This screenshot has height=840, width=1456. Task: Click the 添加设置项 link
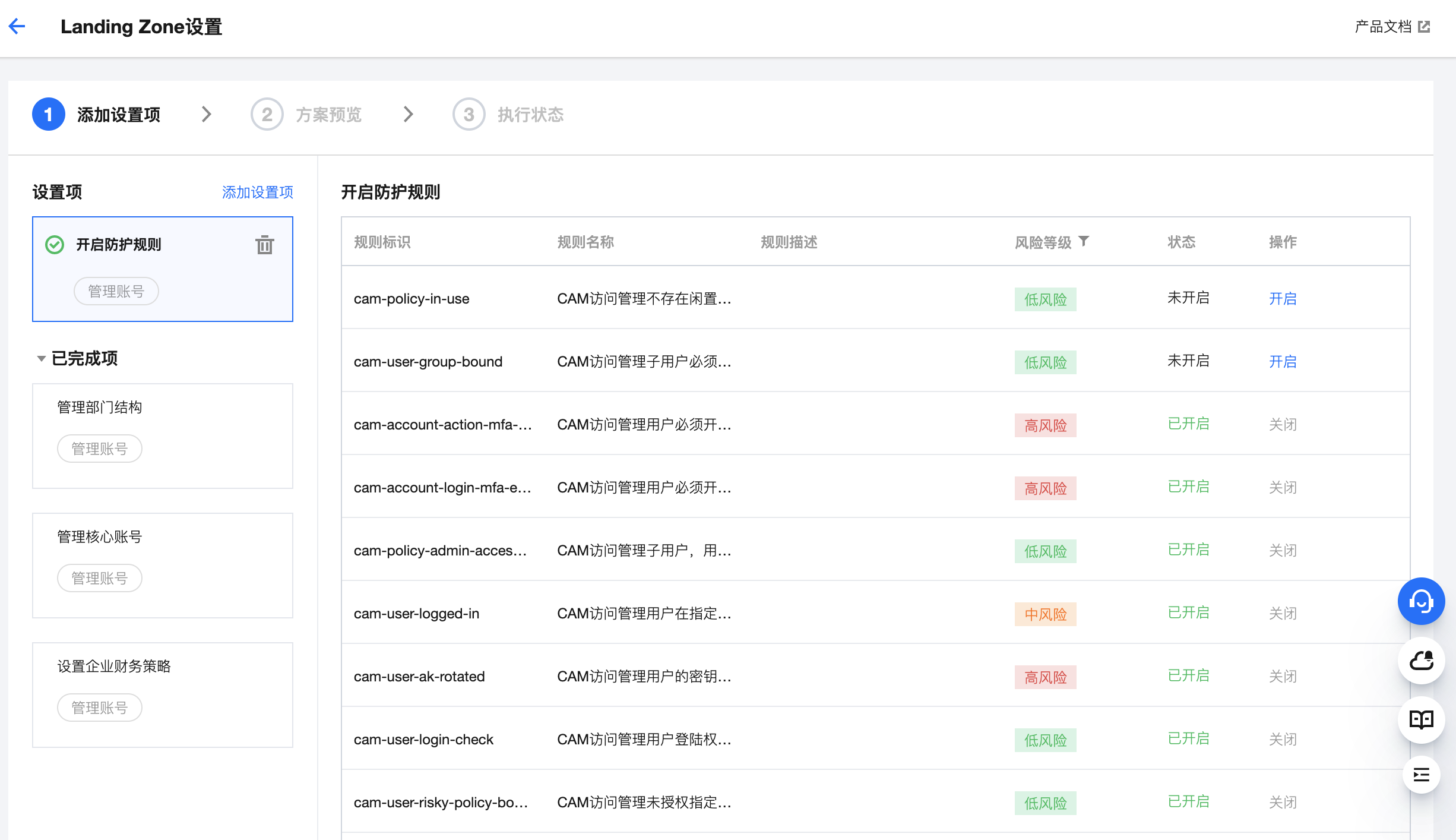click(x=257, y=192)
